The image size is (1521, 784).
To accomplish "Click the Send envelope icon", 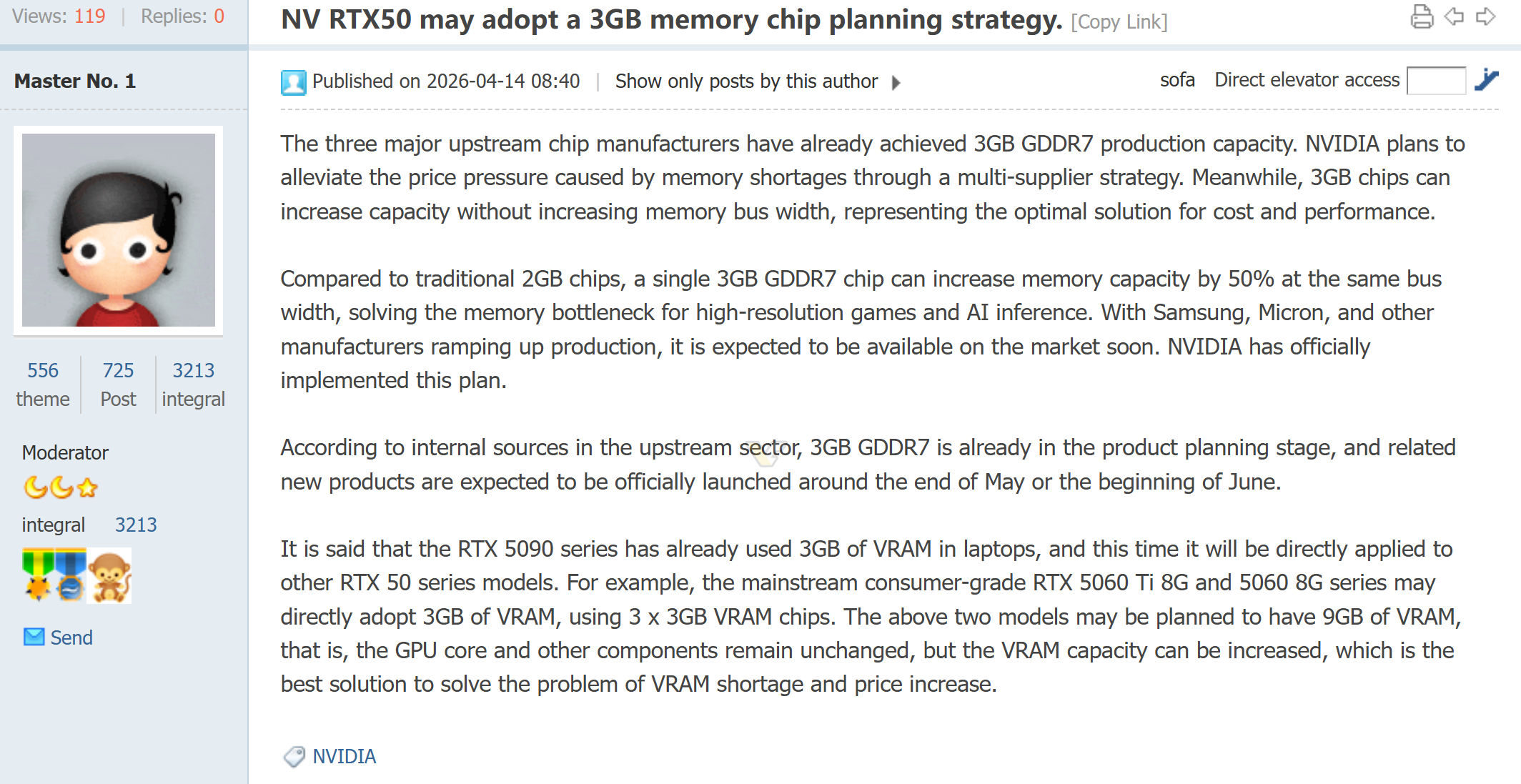I will [34, 636].
